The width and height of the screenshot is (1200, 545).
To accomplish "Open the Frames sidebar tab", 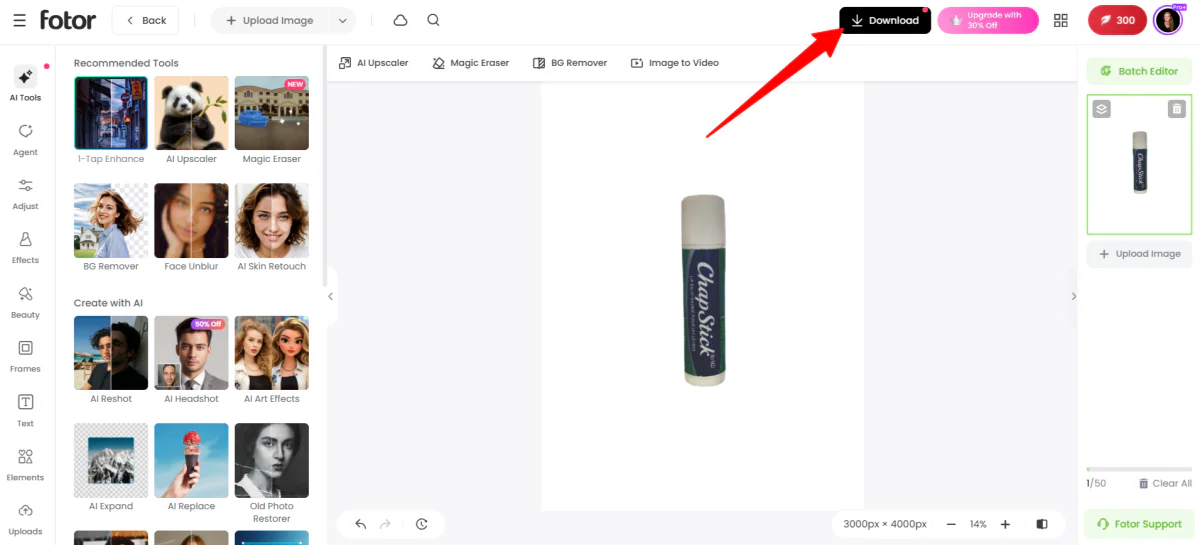I will (26, 356).
